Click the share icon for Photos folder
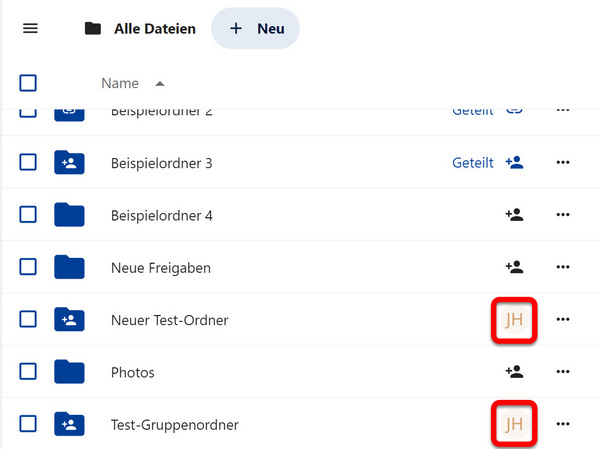 [x=514, y=372]
